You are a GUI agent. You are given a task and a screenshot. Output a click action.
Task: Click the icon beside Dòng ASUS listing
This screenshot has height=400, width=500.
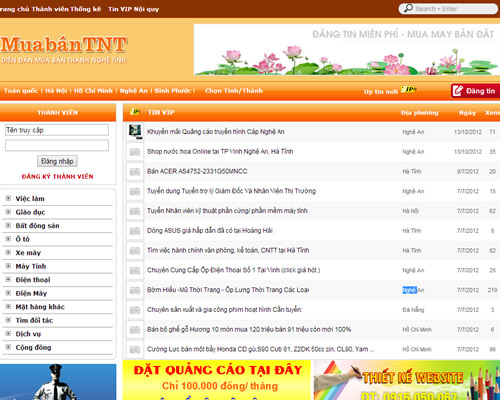point(135,231)
